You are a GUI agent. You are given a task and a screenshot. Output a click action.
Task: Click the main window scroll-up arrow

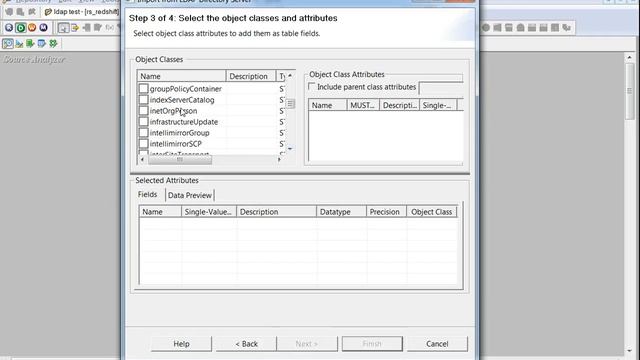coord(629,58)
